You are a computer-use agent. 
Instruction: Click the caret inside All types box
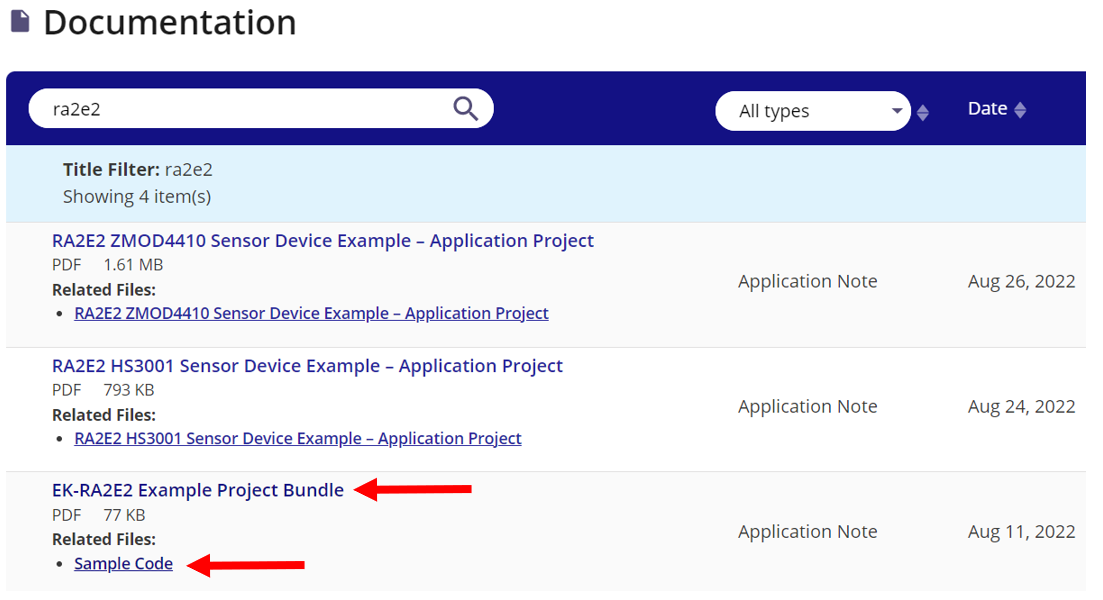897,111
